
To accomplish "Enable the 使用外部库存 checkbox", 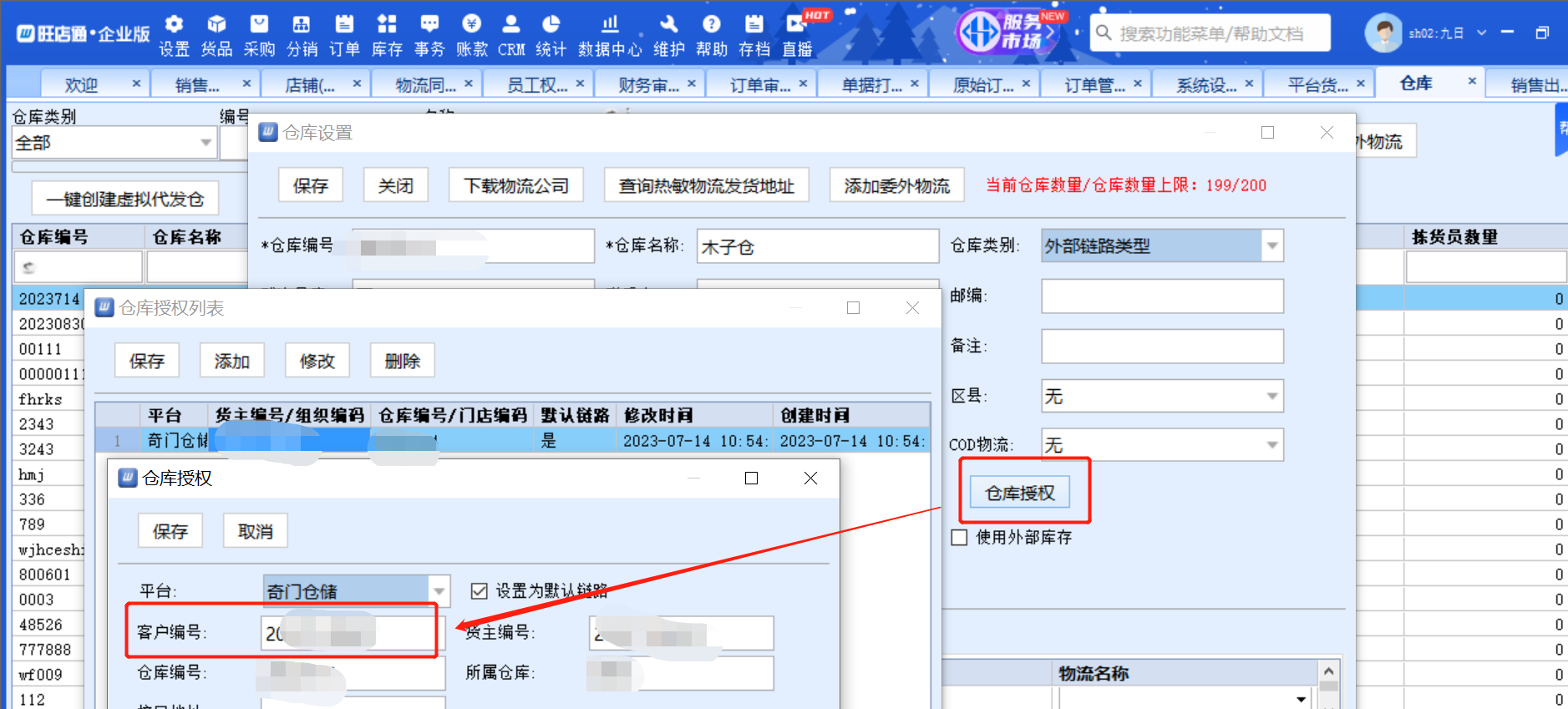I will [960, 538].
